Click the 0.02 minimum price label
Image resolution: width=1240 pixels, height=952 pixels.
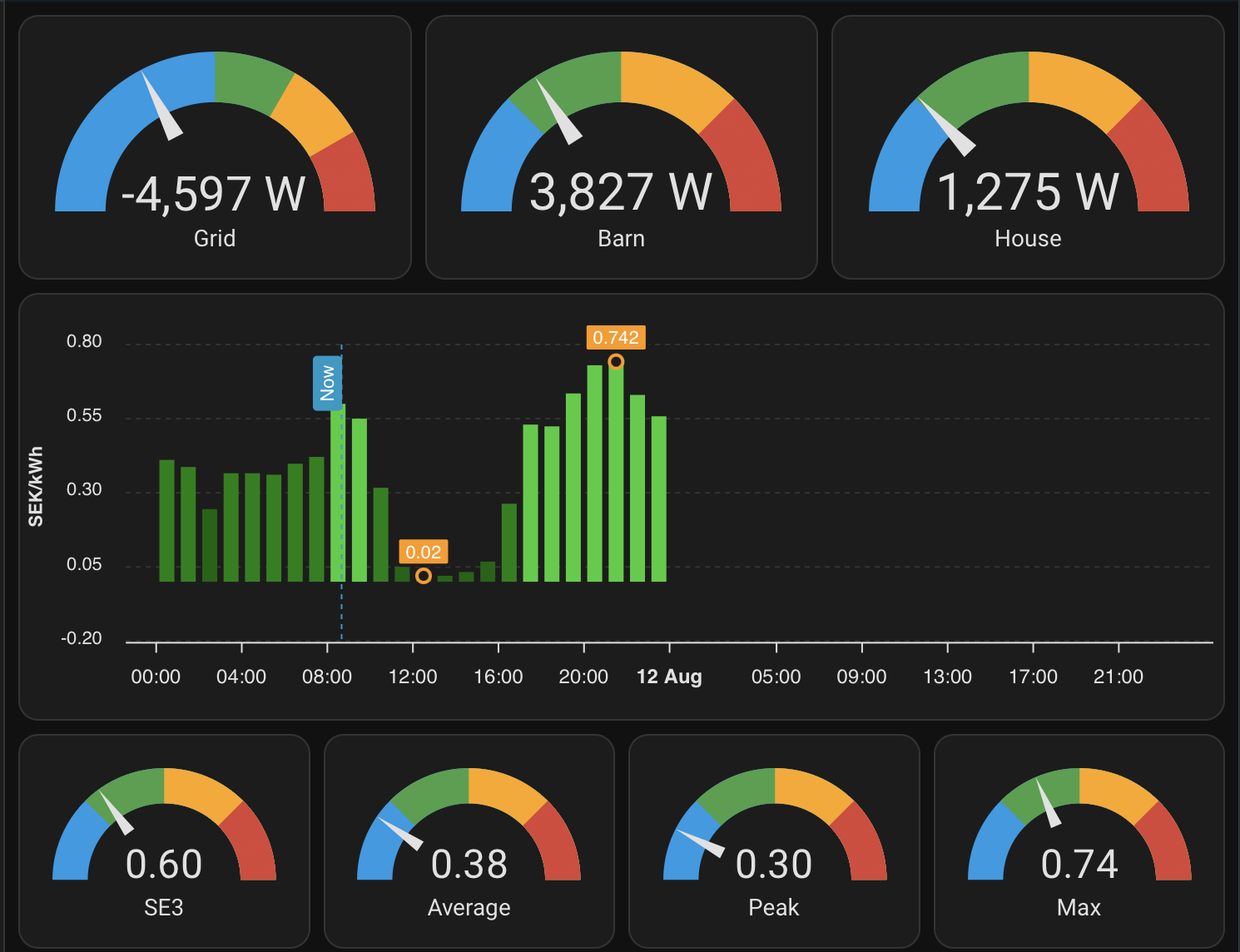[424, 552]
